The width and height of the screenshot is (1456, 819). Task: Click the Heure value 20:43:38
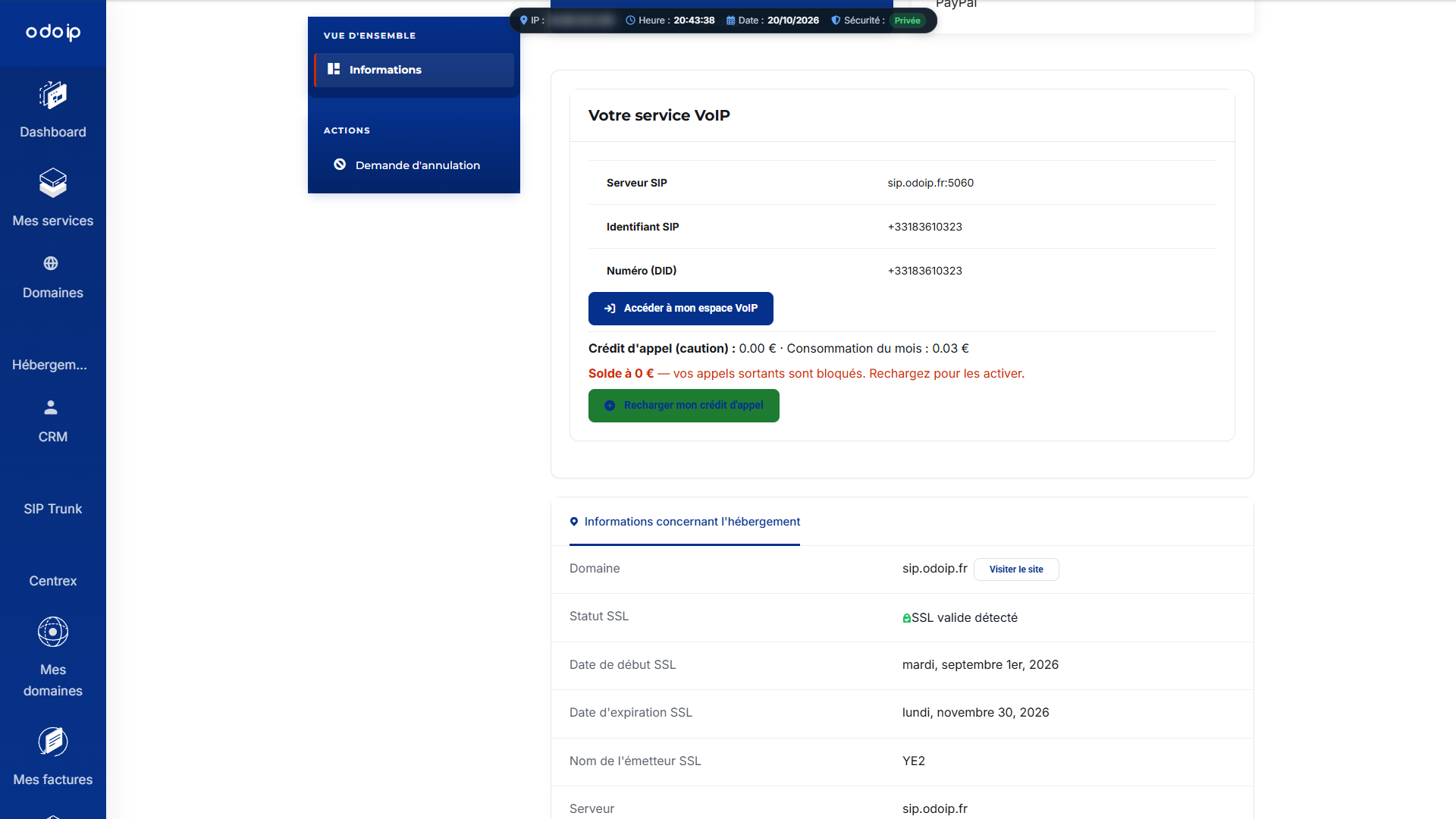tap(694, 20)
